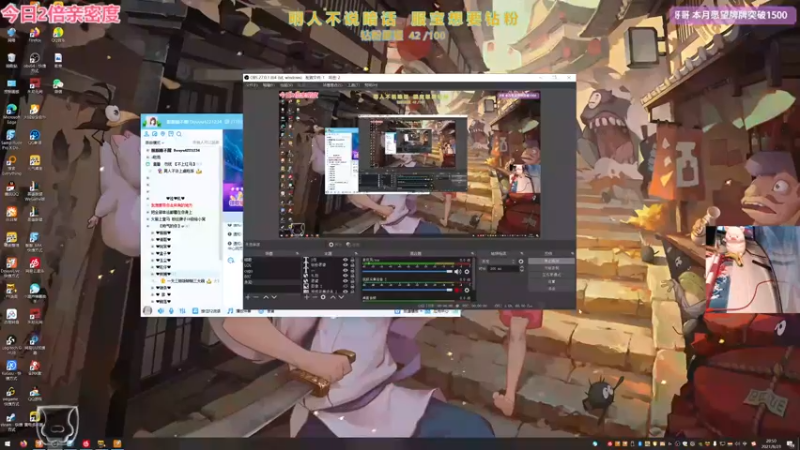Screen dimensions: 800x450
Task: Click bottom button in OBS Controls dock
Action: point(551,289)
